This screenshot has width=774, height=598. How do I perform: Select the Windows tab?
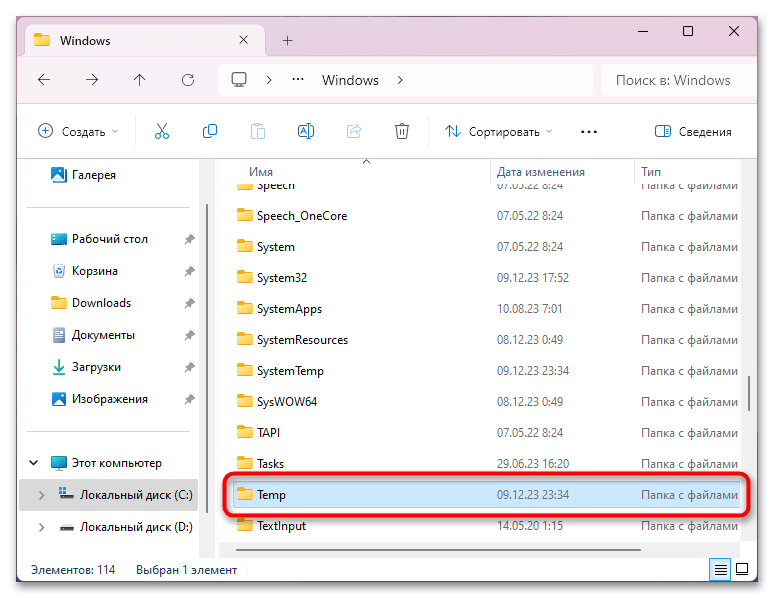(143, 40)
